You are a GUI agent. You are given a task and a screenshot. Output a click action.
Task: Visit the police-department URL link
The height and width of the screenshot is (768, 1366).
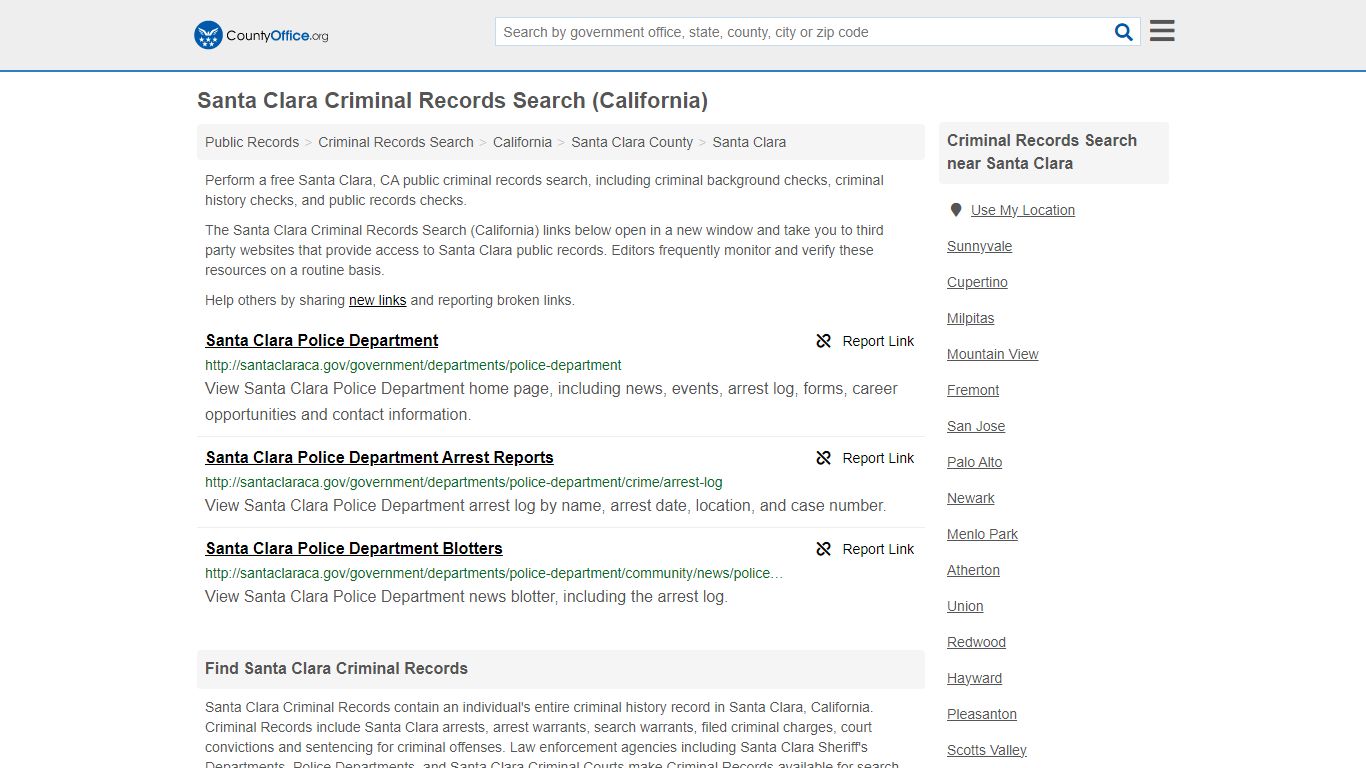point(413,365)
